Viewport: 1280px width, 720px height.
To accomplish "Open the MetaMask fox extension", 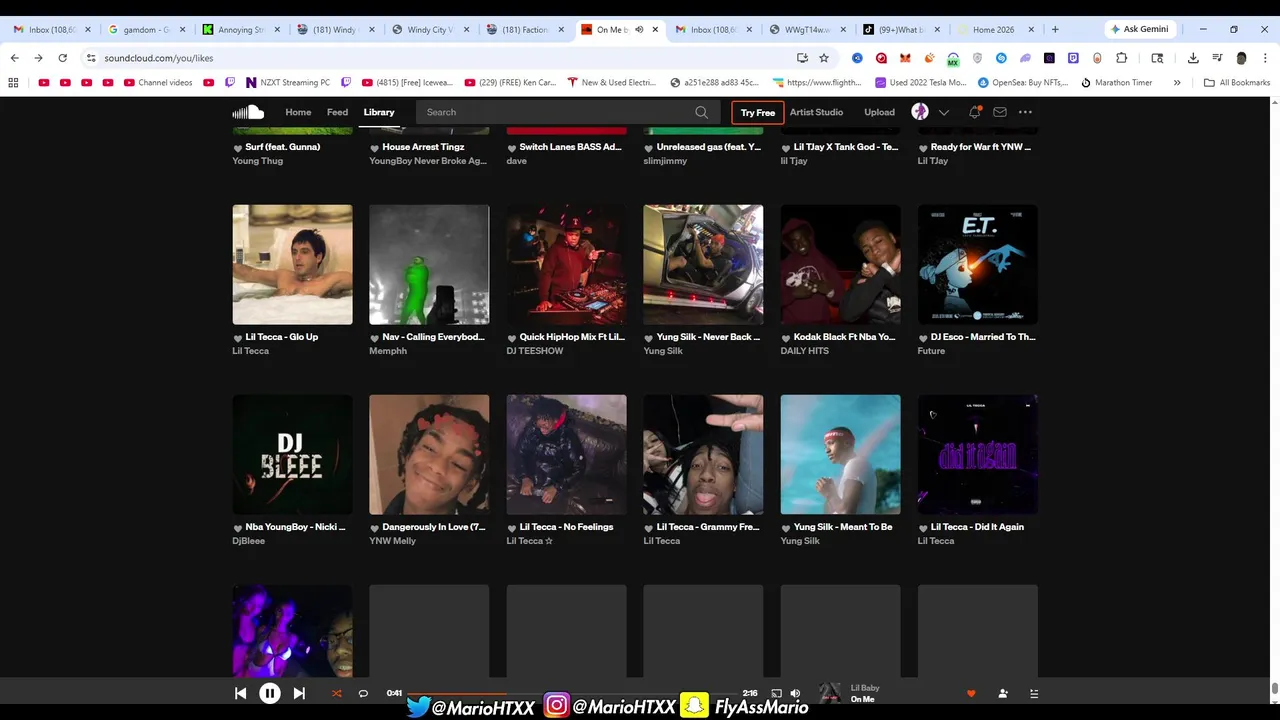I will tap(905, 58).
